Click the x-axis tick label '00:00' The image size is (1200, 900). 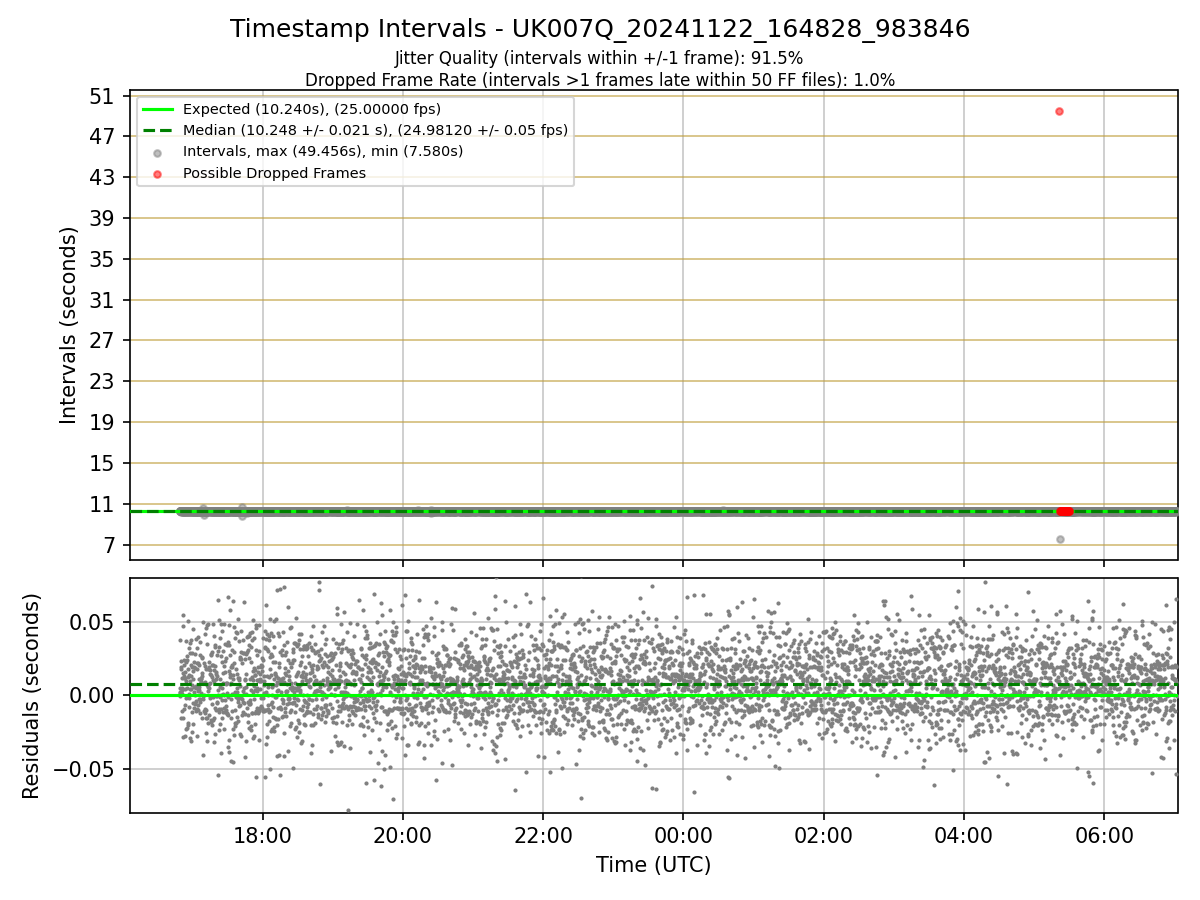coord(683,834)
